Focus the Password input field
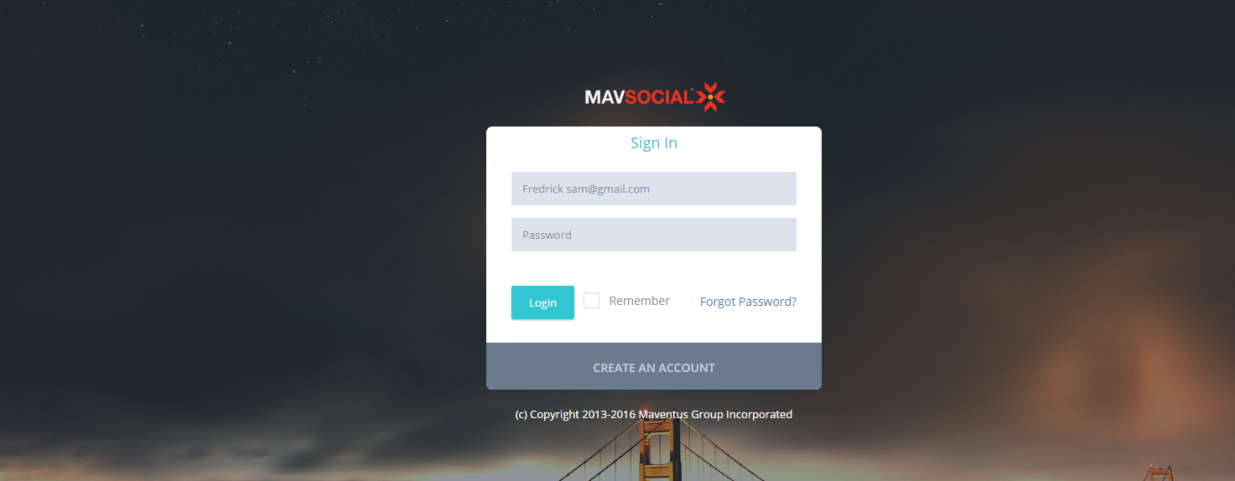Image resolution: width=1235 pixels, height=481 pixels. pos(653,235)
